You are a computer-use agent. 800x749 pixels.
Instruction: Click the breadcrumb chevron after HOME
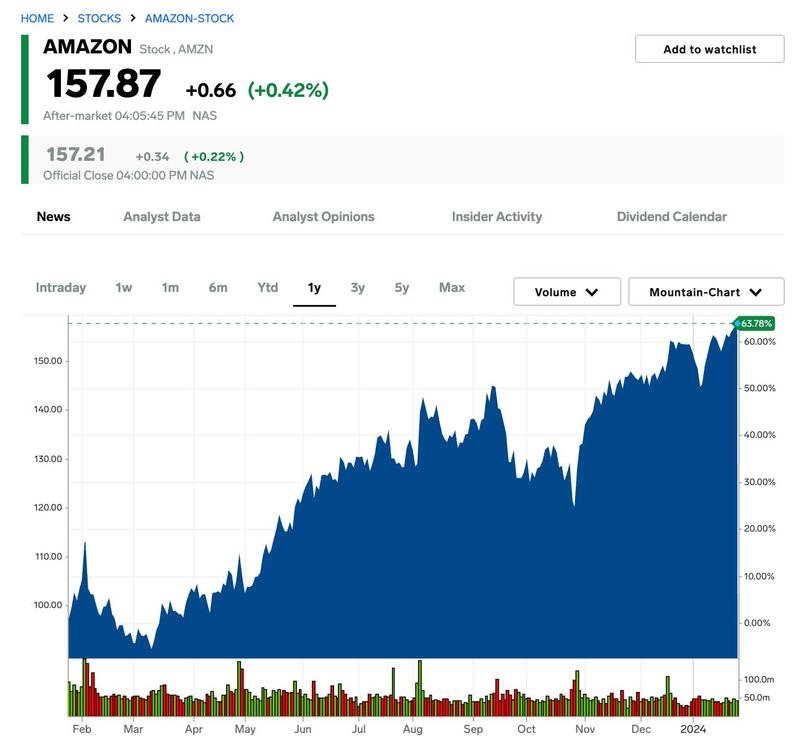pyautogui.click(x=65, y=18)
